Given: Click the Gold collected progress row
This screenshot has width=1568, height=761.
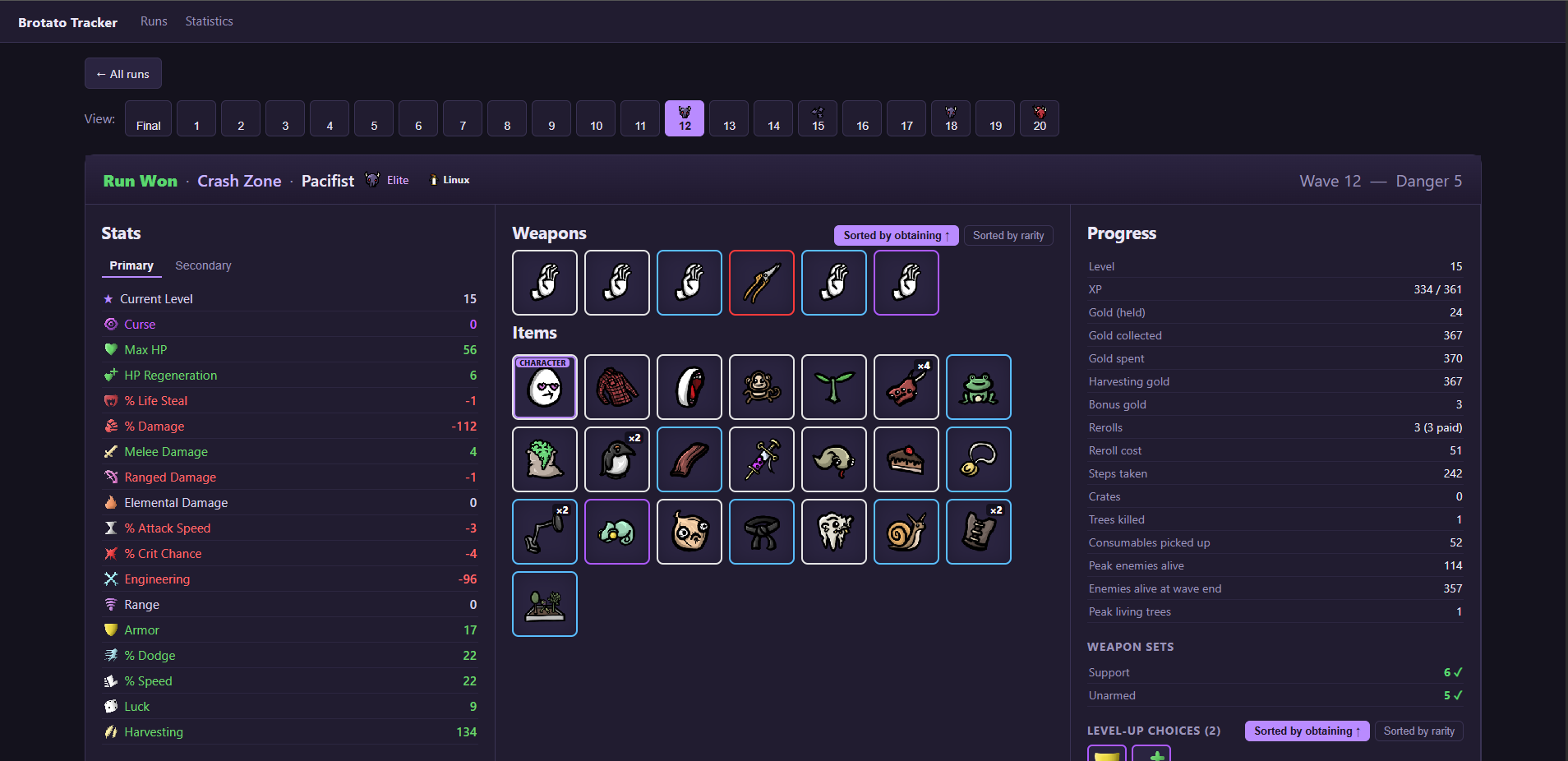Looking at the screenshot, I should click(x=1275, y=335).
